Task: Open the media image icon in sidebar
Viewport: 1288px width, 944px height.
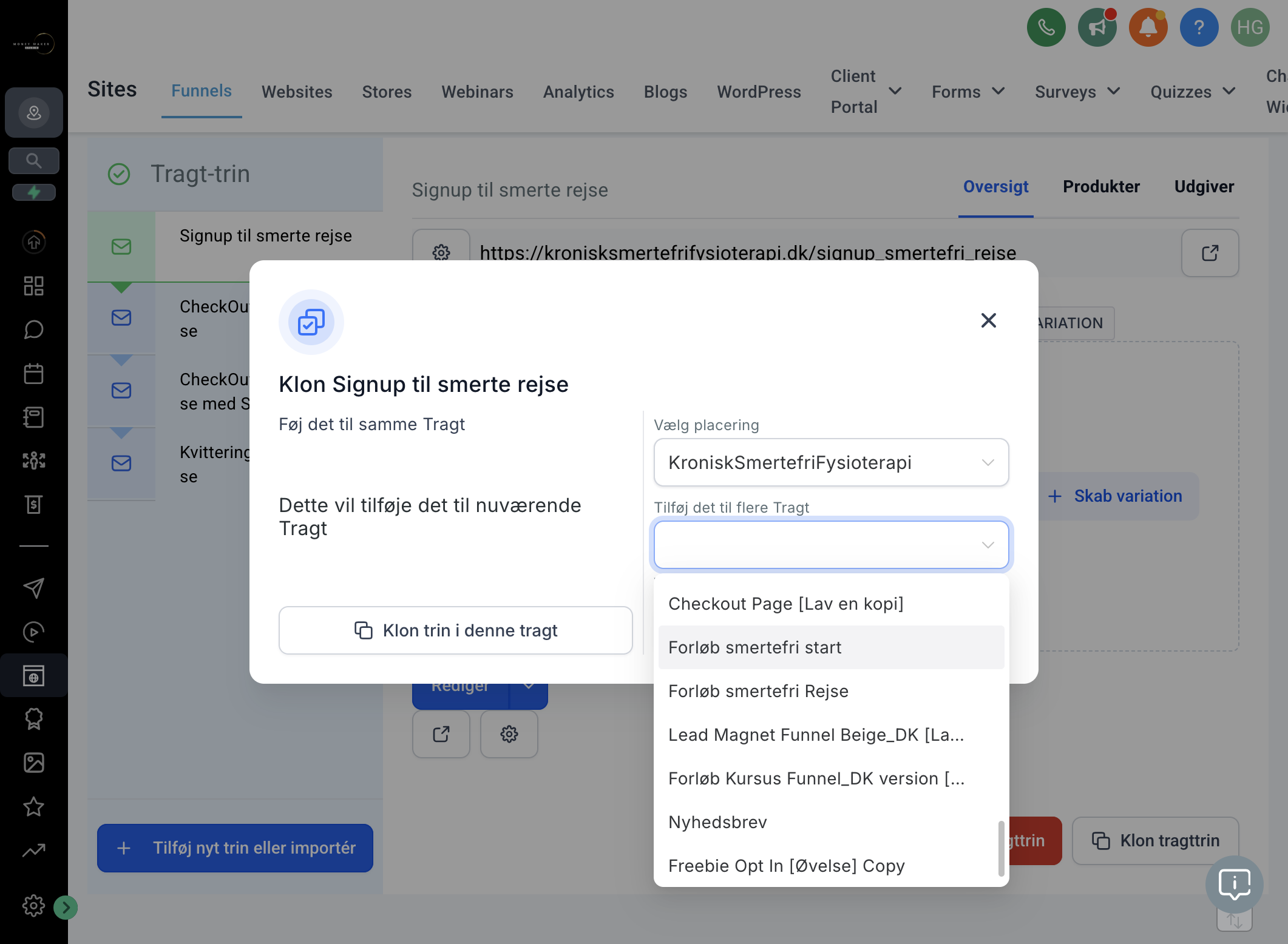Action: click(34, 763)
